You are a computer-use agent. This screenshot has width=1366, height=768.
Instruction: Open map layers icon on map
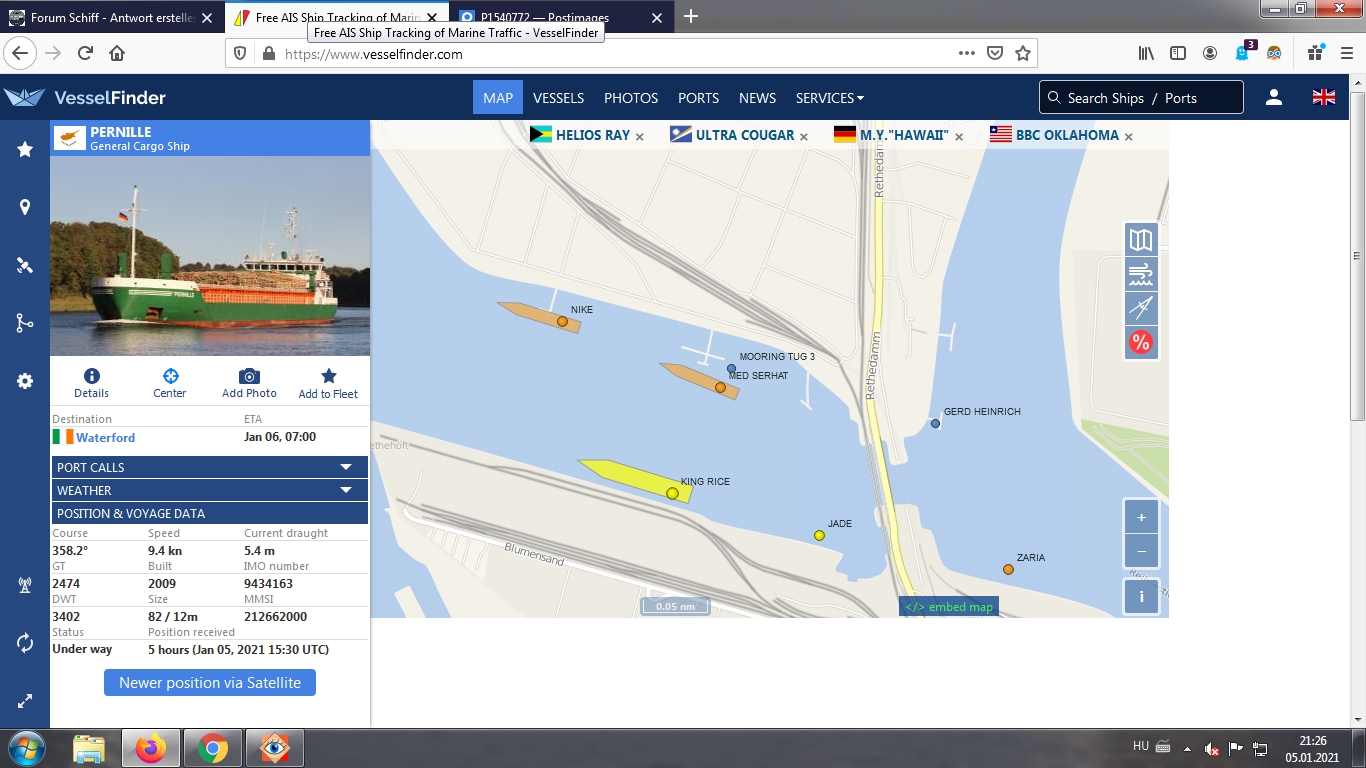coord(1141,240)
